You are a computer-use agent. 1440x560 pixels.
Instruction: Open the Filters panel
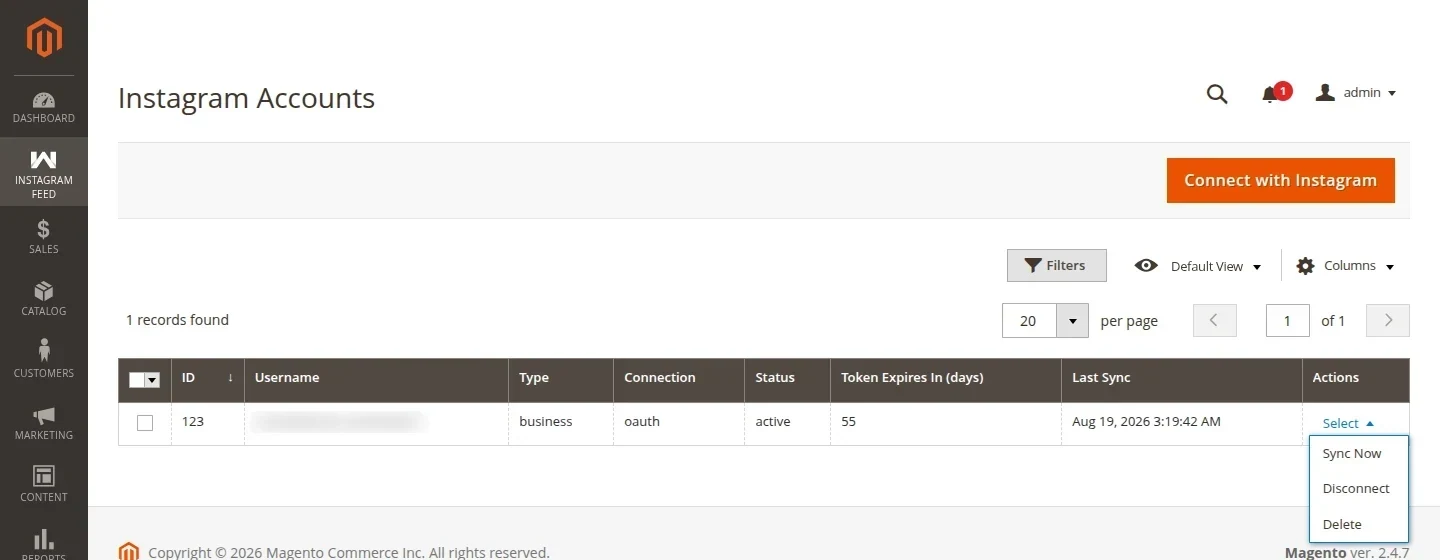coord(1056,265)
